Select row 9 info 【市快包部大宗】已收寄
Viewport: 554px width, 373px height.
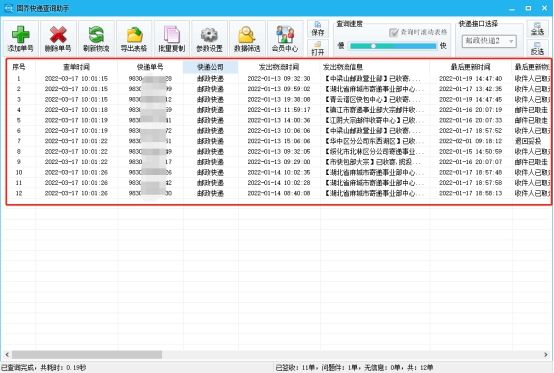tap(372, 162)
